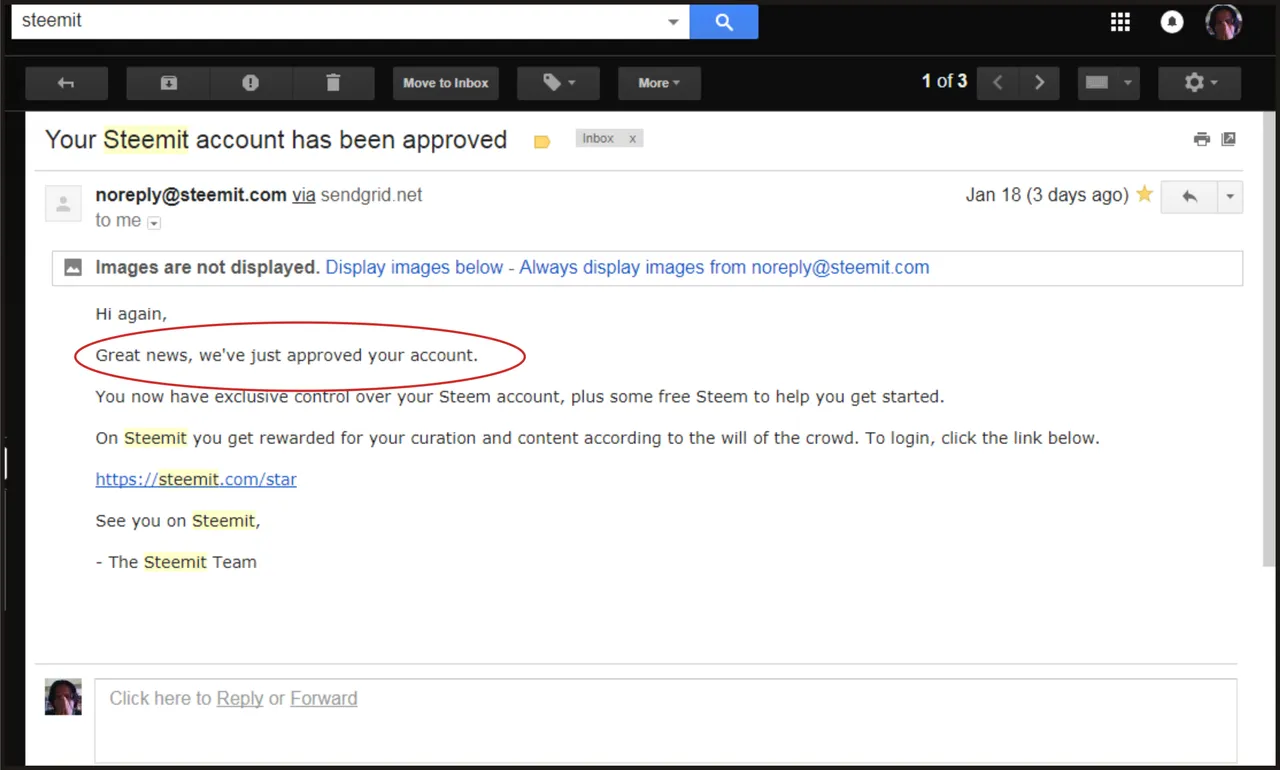This screenshot has height=770, width=1280.
Task: Click the images-not-displayed picture icon
Action: click(73, 267)
